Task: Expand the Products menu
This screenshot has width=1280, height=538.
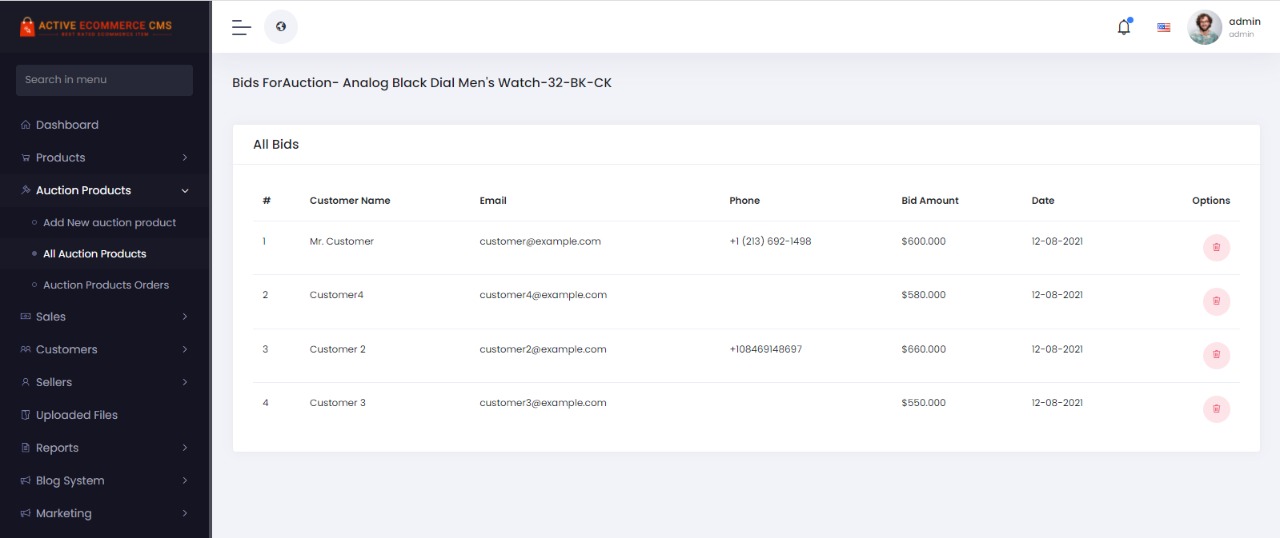Action: (x=104, y=158)
